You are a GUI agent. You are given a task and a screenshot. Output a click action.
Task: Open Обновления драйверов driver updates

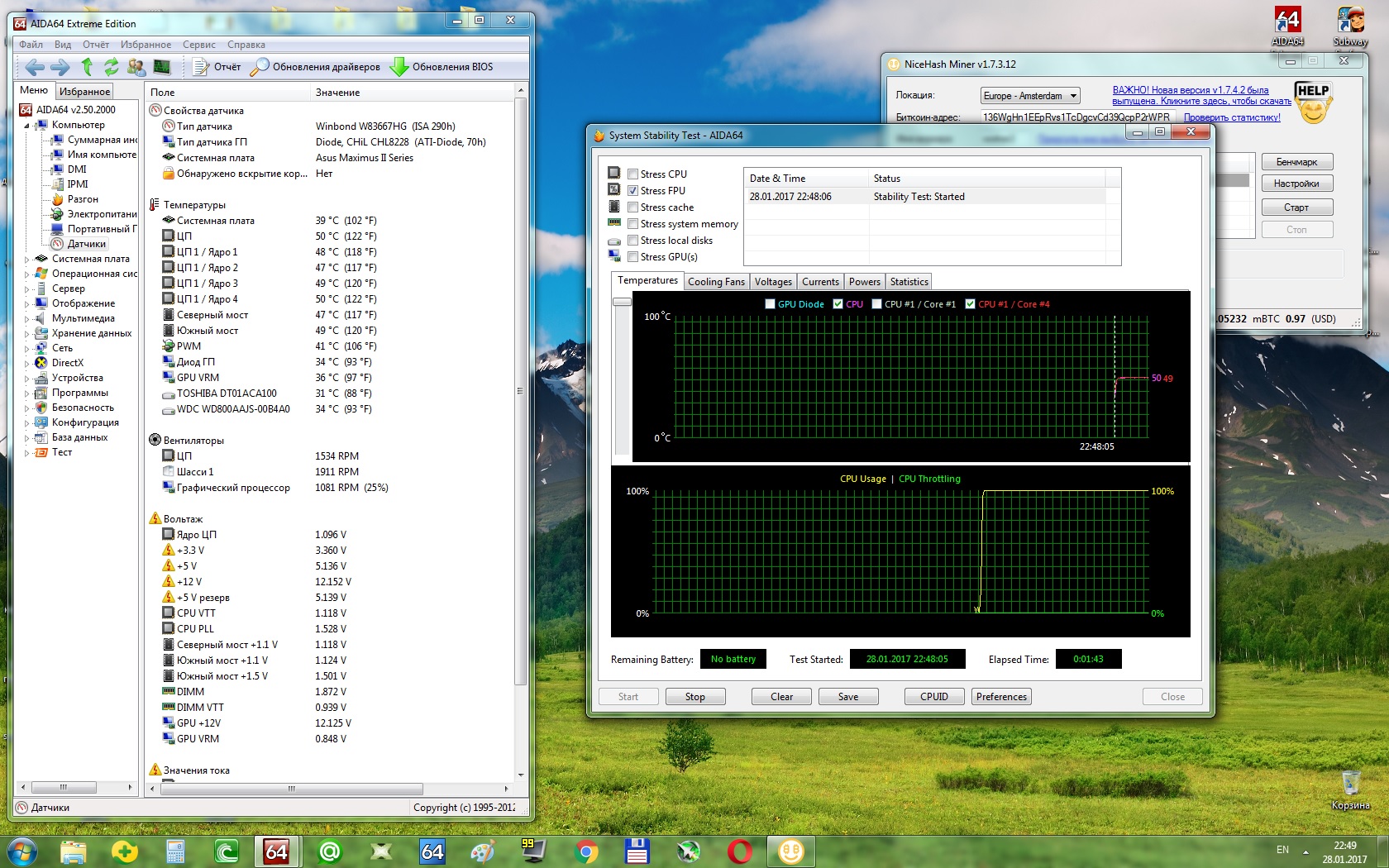pos(316,67)
